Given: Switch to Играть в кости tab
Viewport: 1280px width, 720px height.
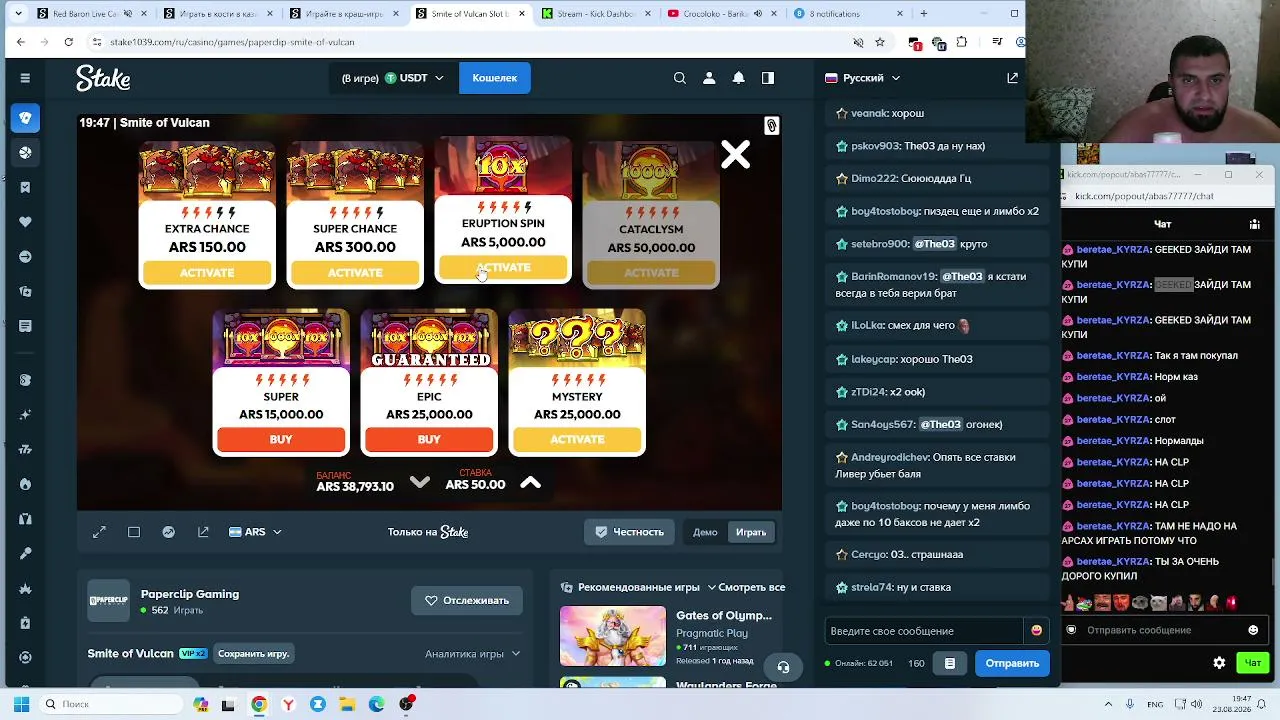Looking at the screenshot, I should pyautogui.click(x=216, y=14).
